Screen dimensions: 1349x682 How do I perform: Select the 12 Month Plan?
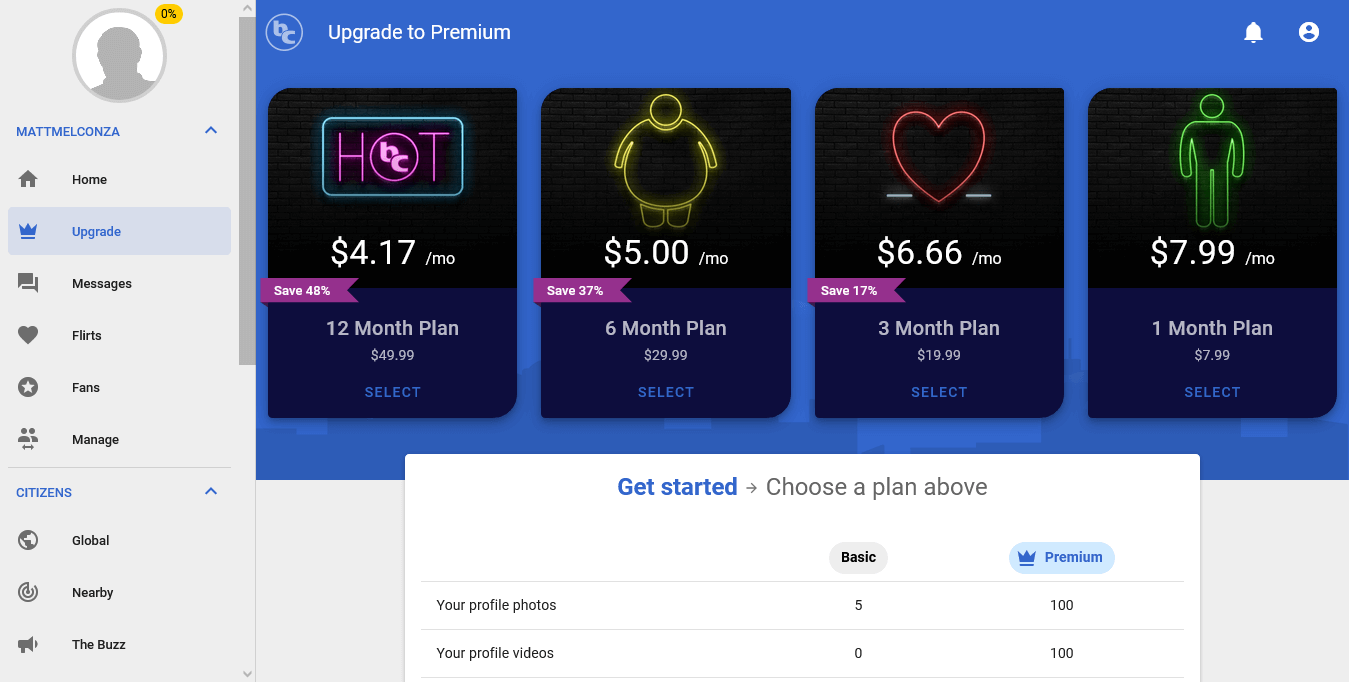[x=392, y=392]
